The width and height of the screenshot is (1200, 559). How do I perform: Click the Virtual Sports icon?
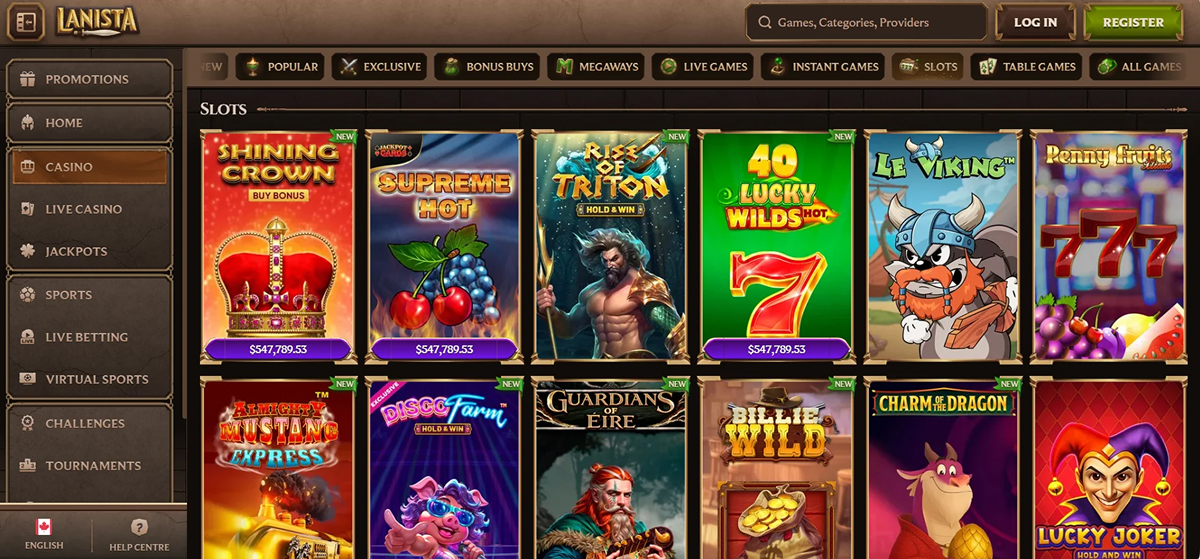28,379
